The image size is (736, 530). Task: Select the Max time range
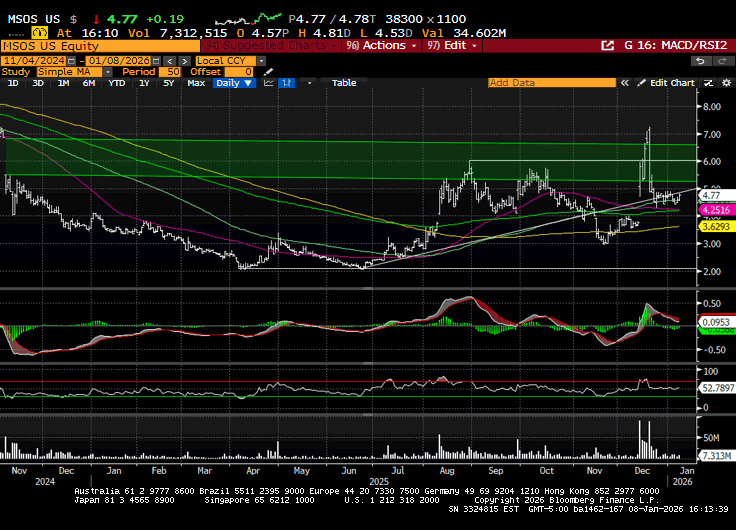click(x=196, y=83)
